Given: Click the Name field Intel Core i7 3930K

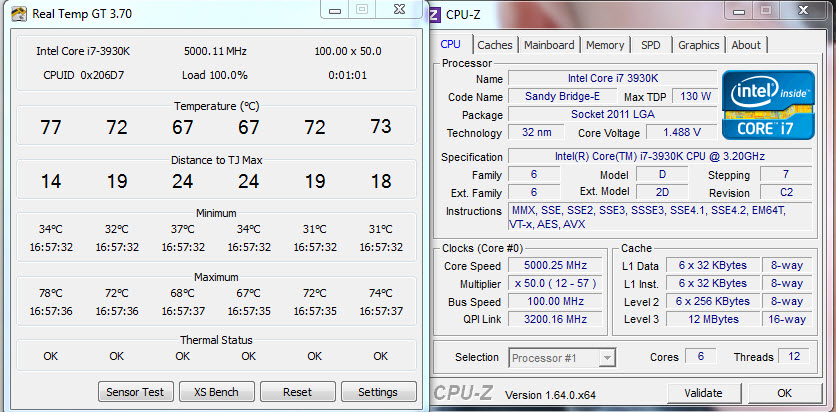Looking at the screenshot, I should 613,78.
